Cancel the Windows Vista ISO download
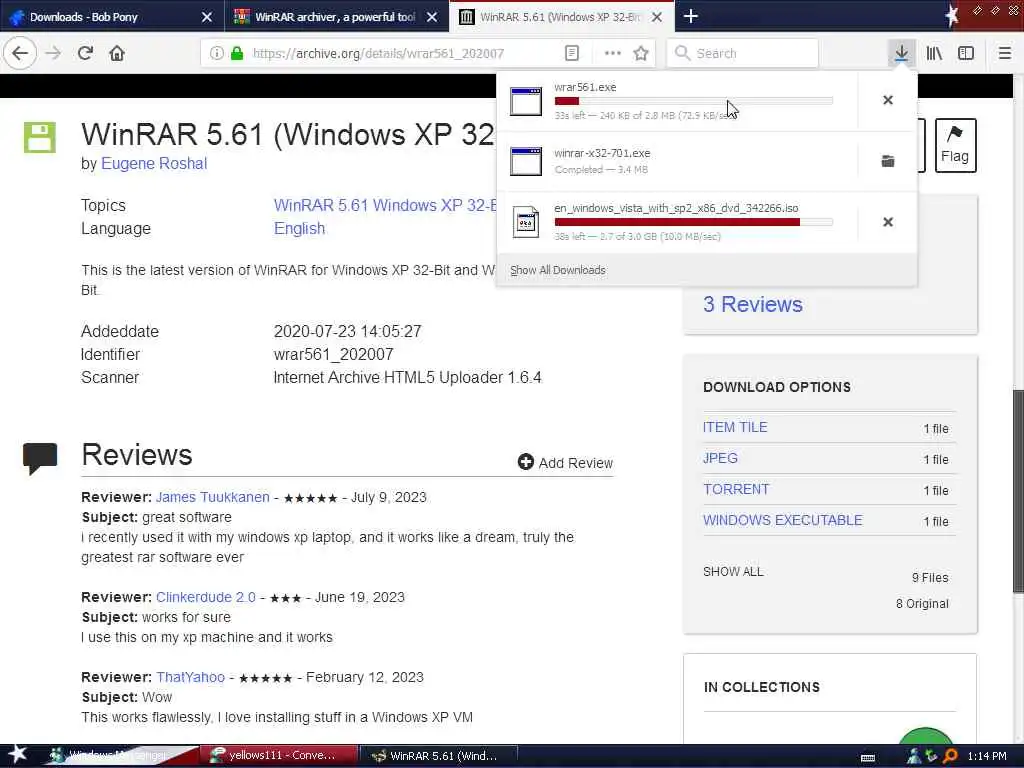 pyautogui.click(x=888, y=222)
